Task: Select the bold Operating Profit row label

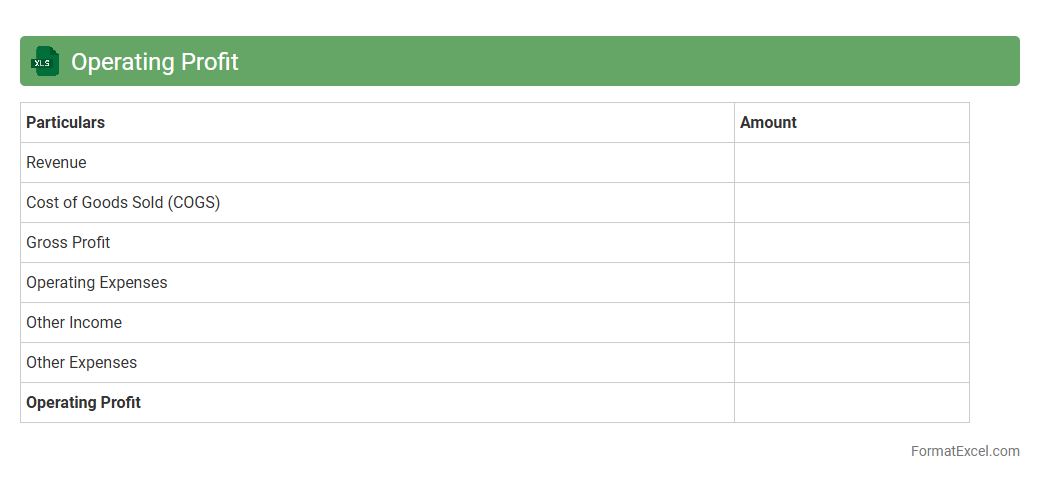Action: click(83, 402)
